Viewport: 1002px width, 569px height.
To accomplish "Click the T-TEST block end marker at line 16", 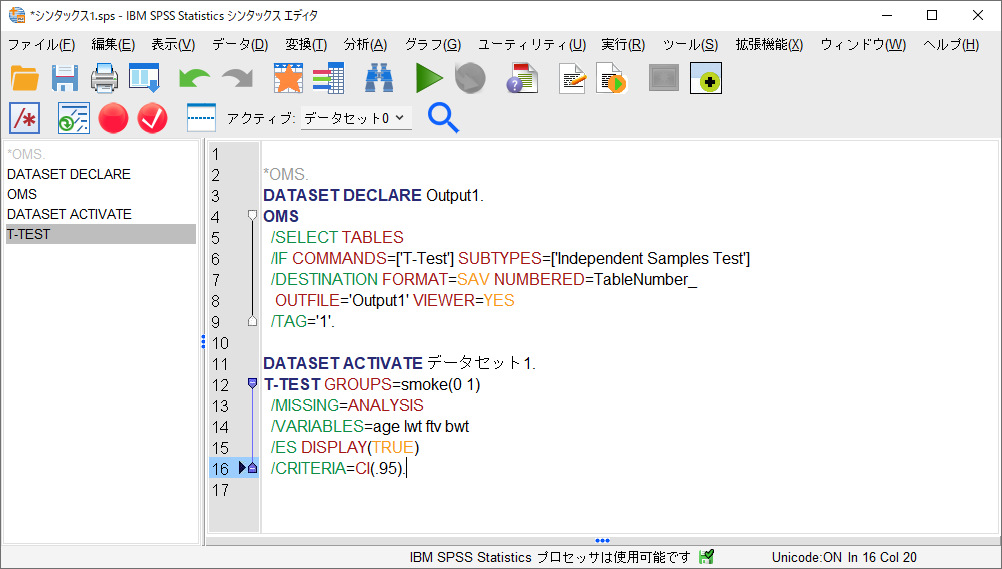I will [252, 468].
